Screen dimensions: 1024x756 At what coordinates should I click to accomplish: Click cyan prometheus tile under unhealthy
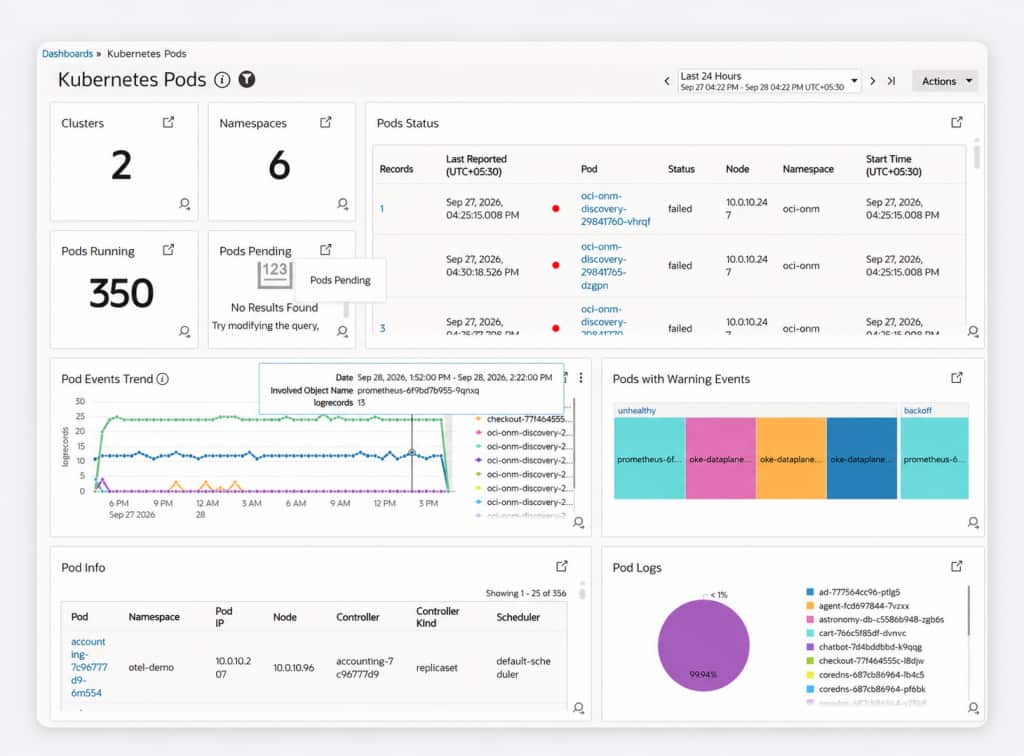pyautogui.click(x=650, y=459)
